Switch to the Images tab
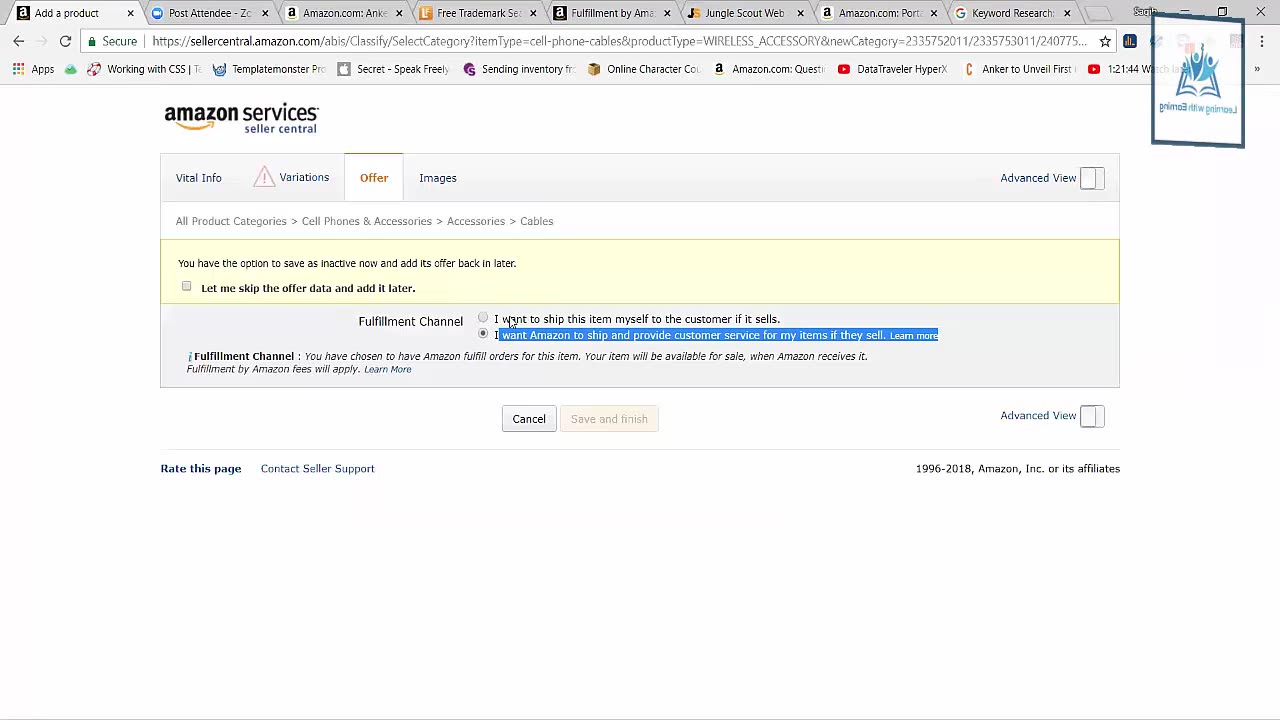 pyautogui.click(x=438, y=178)
